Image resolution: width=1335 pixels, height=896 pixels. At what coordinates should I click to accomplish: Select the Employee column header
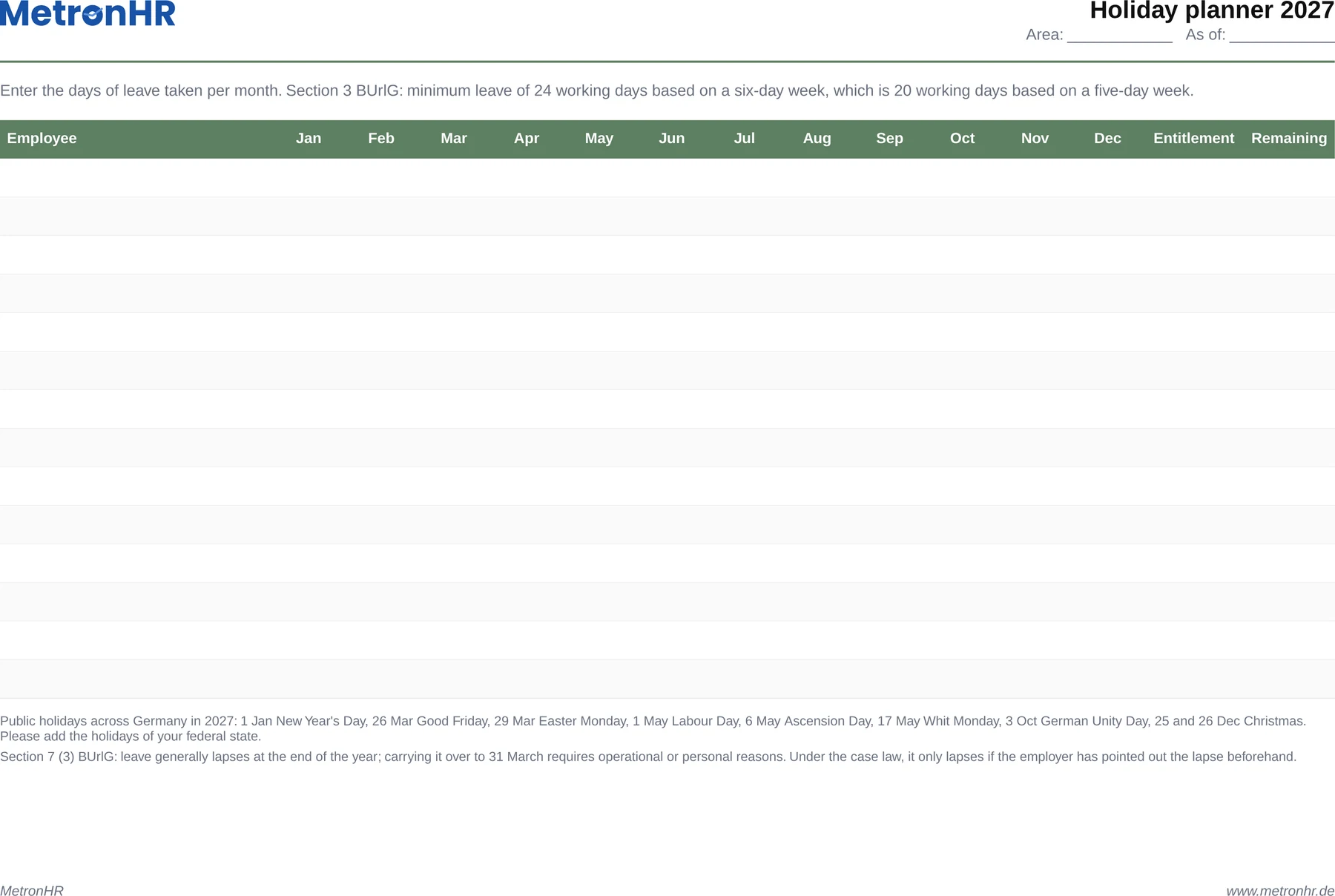point(42,139)
